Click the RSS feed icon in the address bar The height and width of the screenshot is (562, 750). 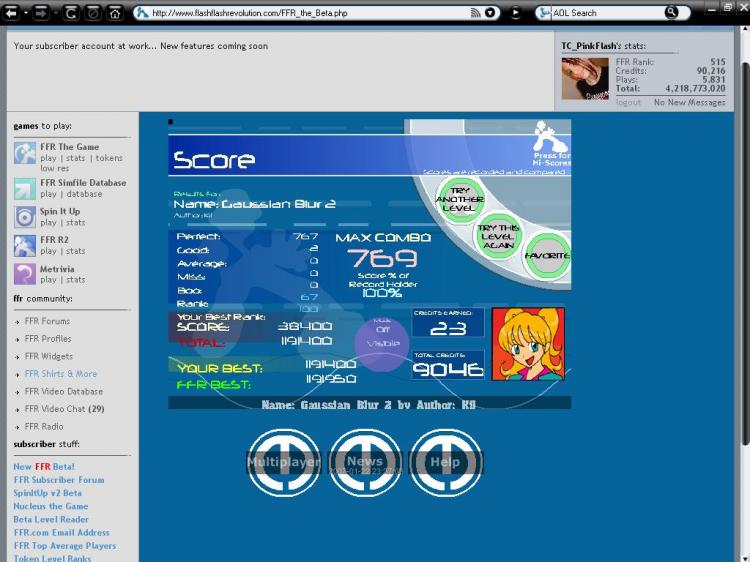(475, 13)
